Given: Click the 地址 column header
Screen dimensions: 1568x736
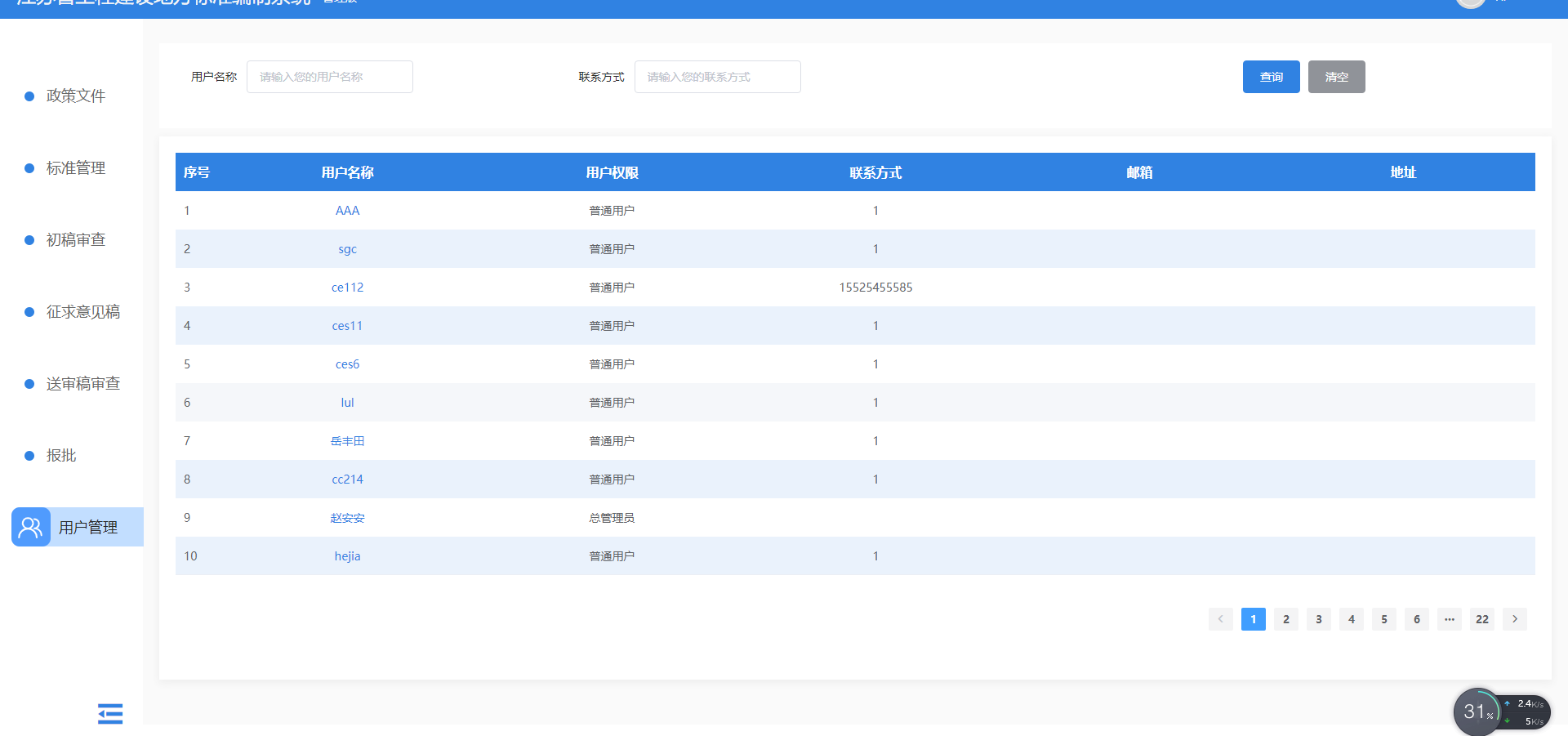Looking at the screenshot, I should 1403,172.
